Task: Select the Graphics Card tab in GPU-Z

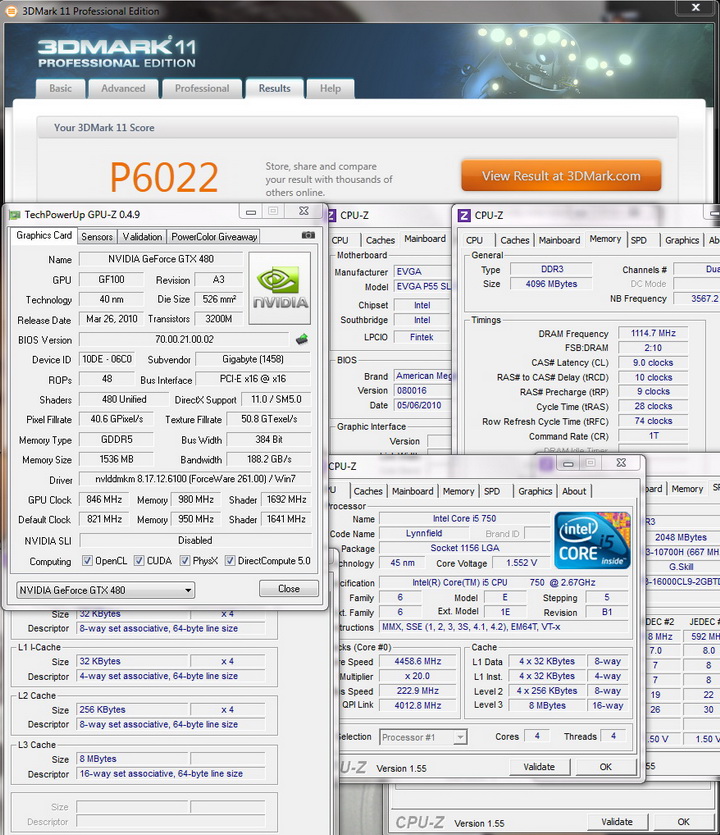Action: point(44,235)
